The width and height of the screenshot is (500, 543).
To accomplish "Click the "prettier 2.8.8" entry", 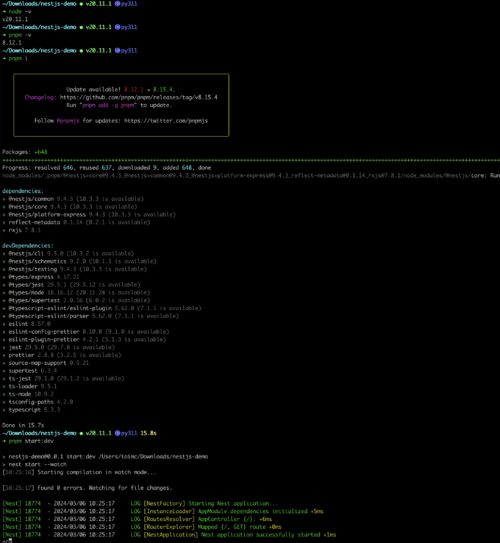I will 62,355.
